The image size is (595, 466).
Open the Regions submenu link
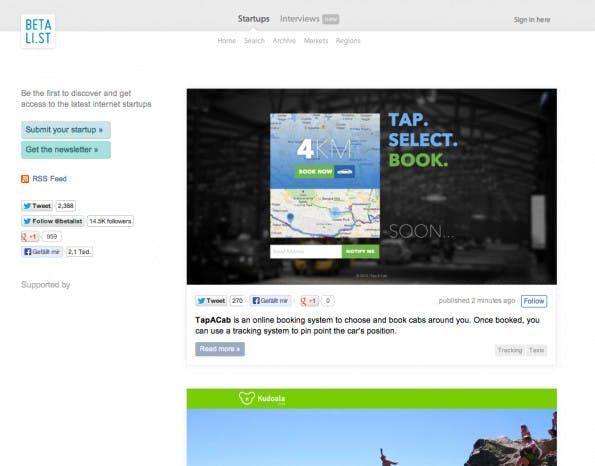pos(348,41)
